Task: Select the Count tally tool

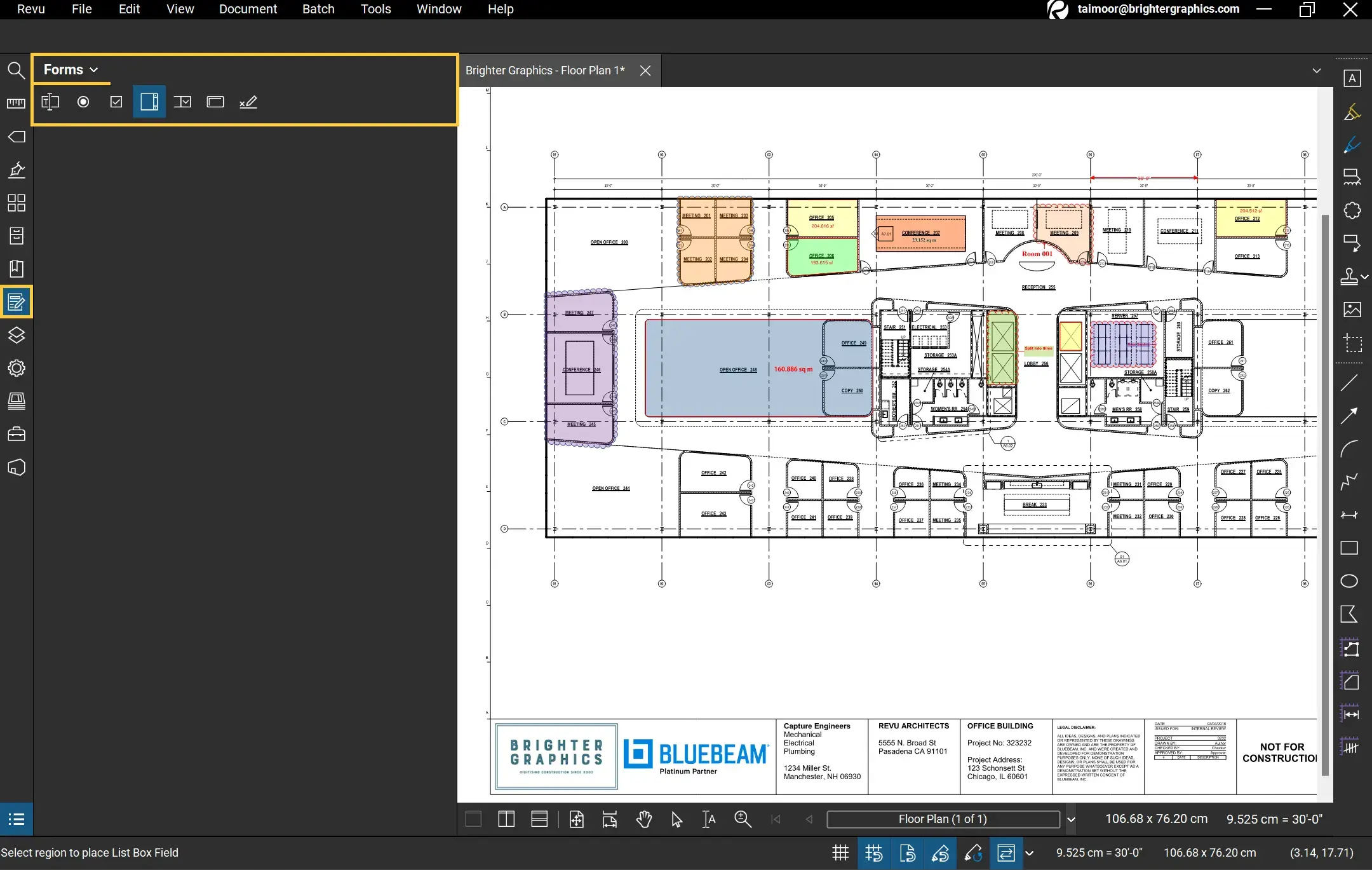Action: 1349,747
